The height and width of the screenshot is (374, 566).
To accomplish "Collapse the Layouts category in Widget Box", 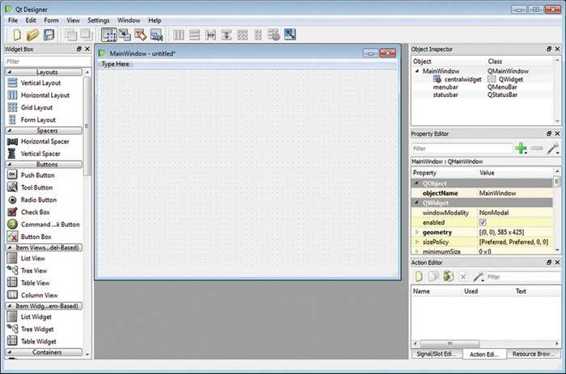I will [9, 72].
